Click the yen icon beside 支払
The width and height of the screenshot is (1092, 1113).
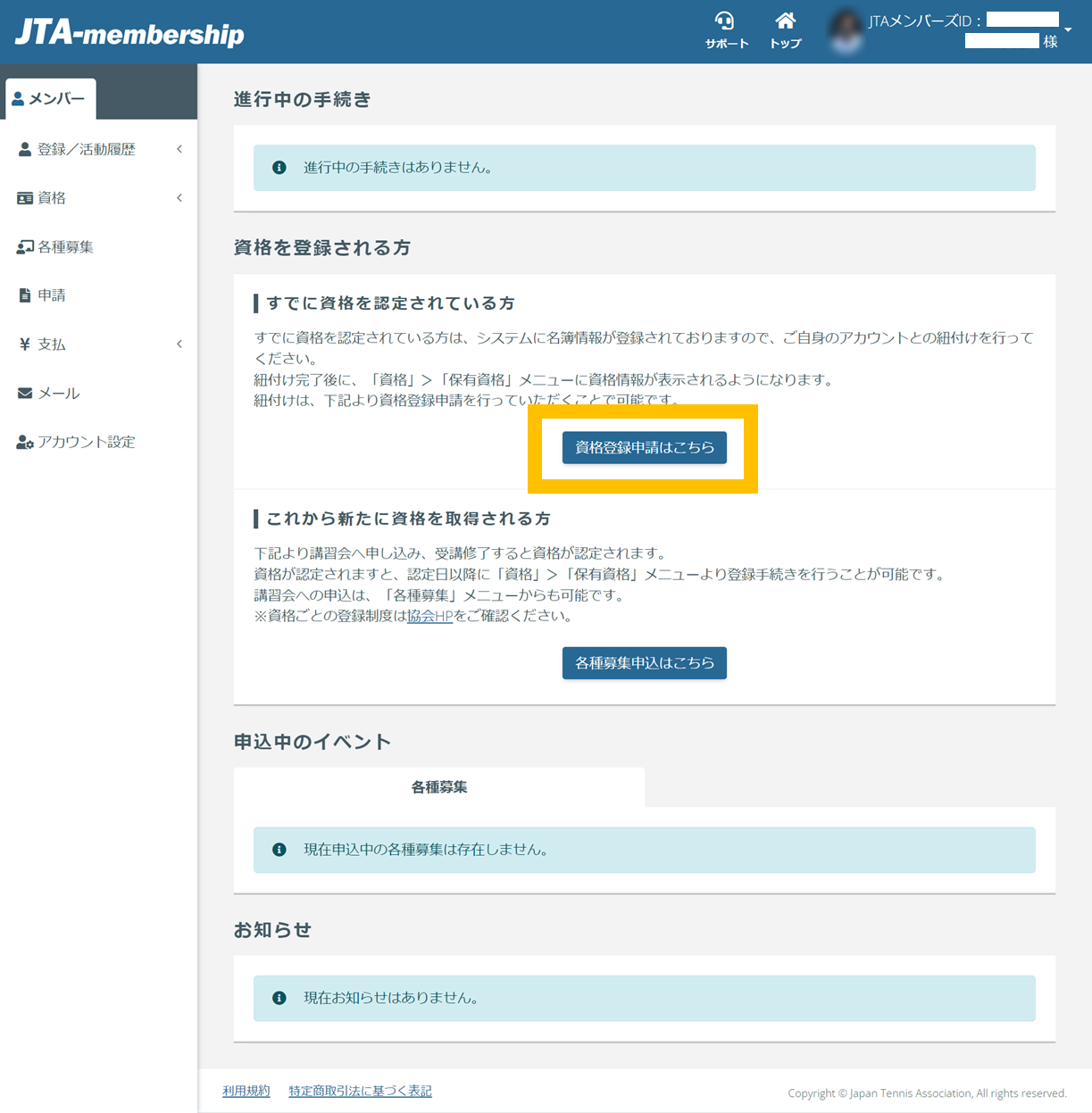point(25,345)
